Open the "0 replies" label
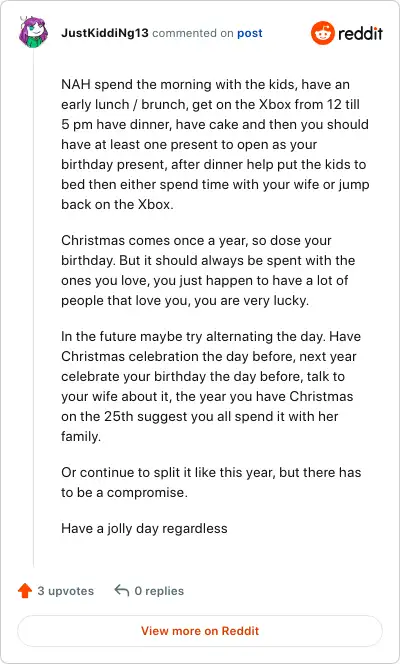The width and height of the screenshot is (400, 664). (x=159, y=591)
